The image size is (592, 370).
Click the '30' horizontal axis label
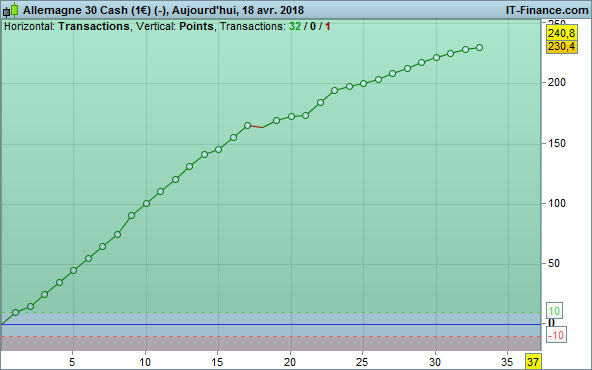435,362
